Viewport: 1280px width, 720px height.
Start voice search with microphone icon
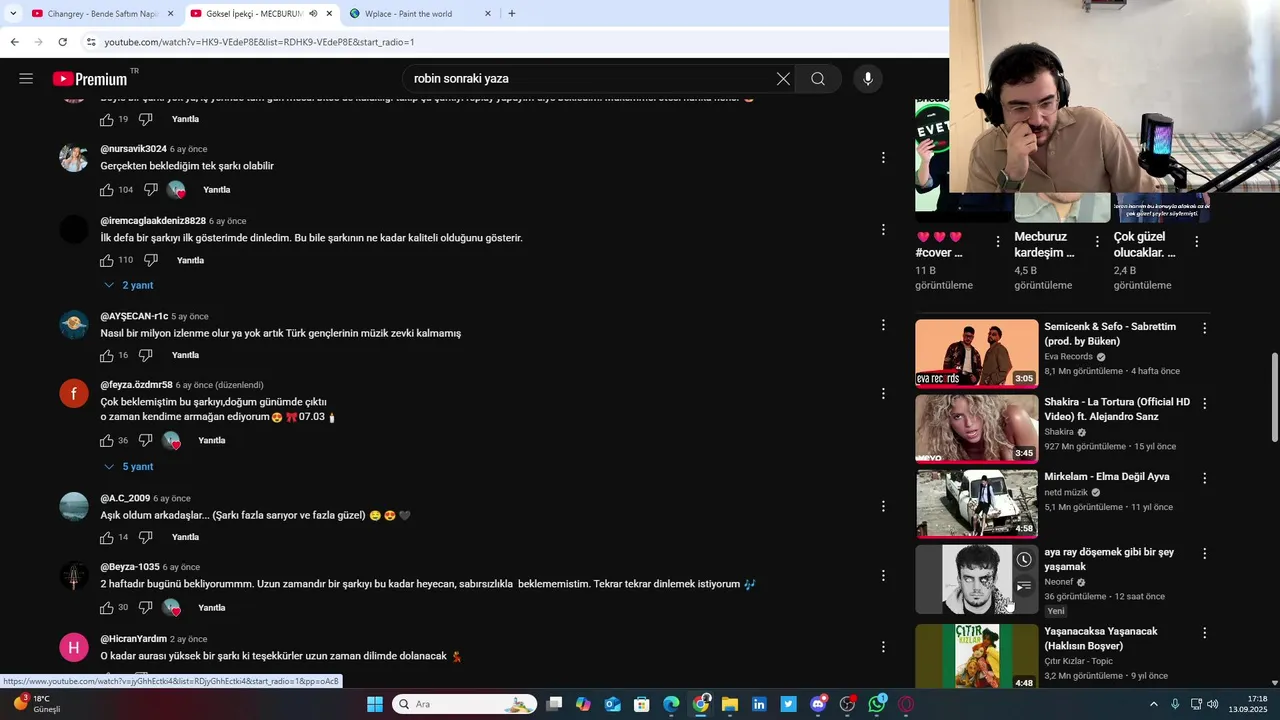(868, 79)
